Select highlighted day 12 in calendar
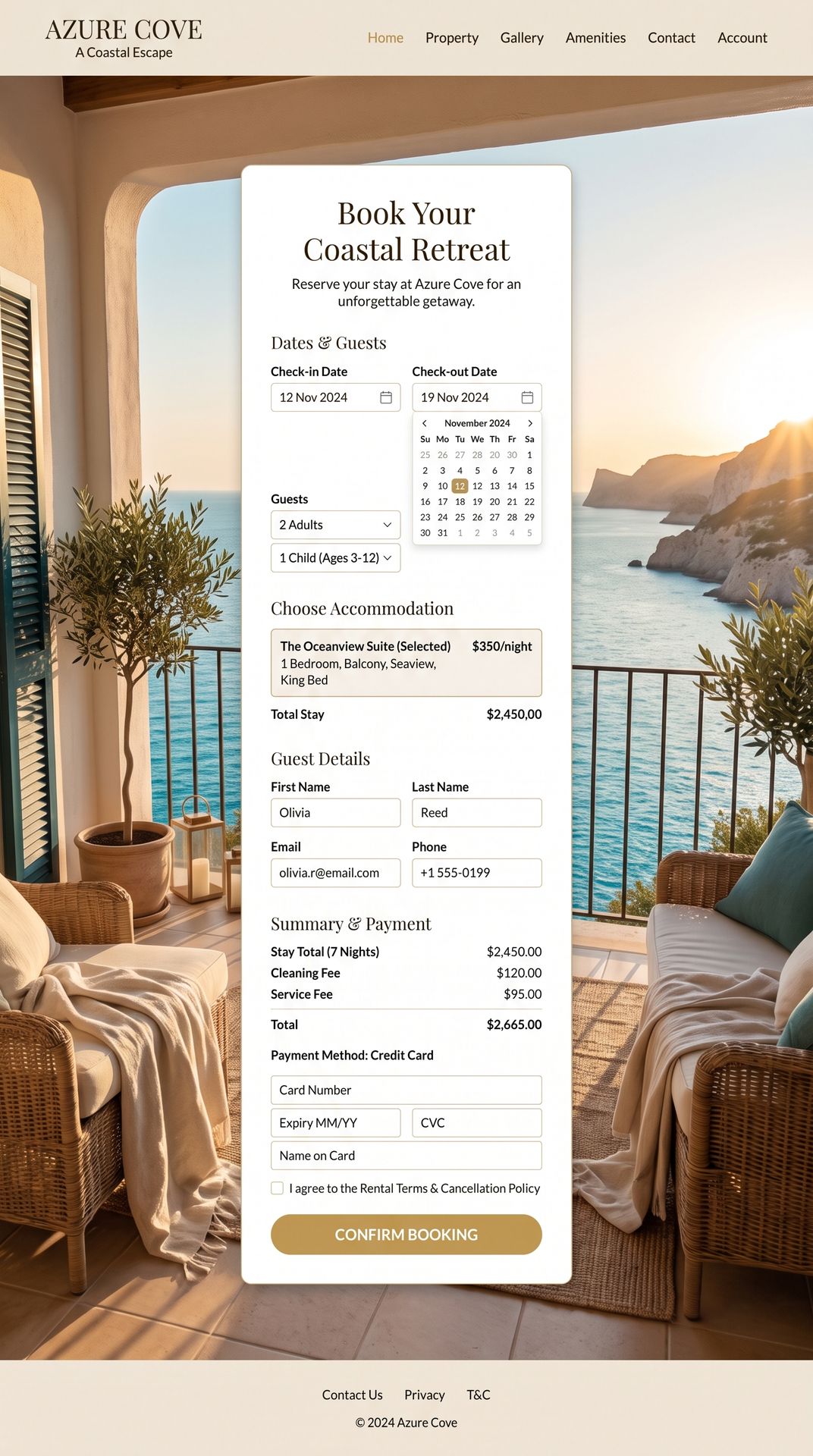The image size is (813, 1456). [460, 486]
